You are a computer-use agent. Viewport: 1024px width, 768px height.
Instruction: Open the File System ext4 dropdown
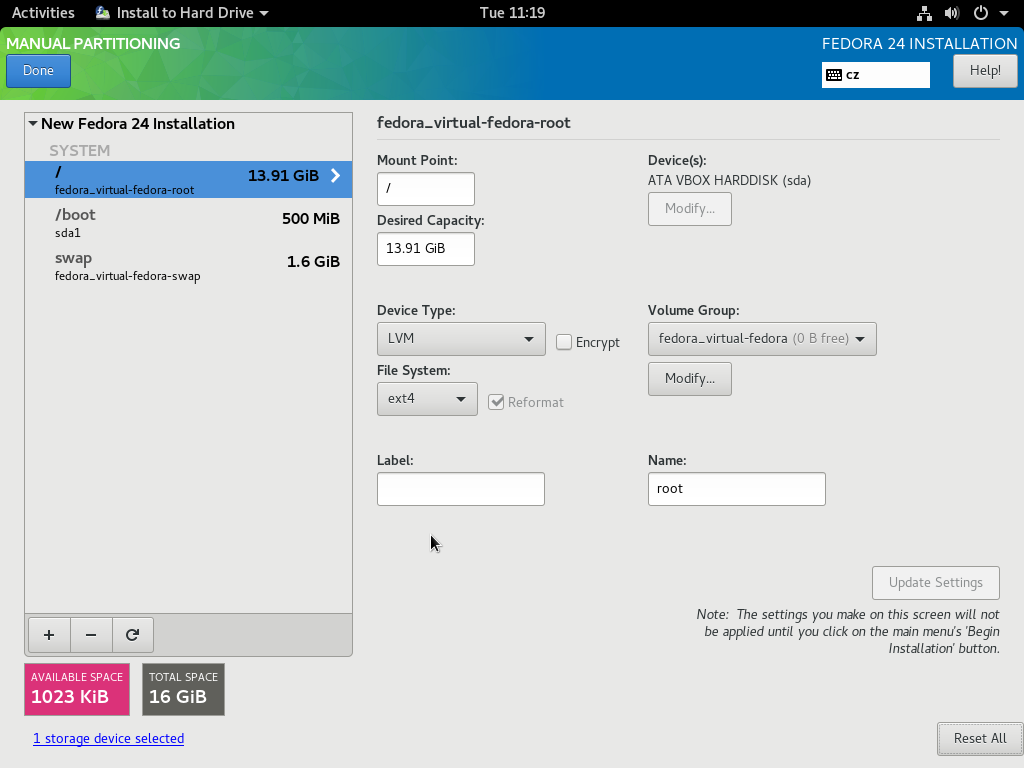tap(427, 399)
